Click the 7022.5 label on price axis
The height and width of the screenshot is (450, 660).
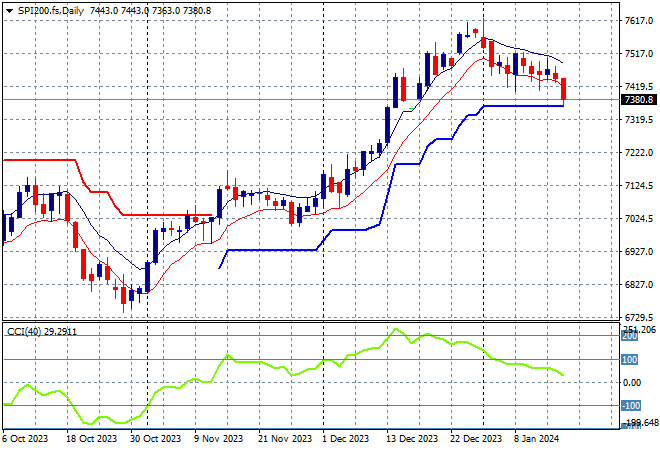click(x=637, y=219)
